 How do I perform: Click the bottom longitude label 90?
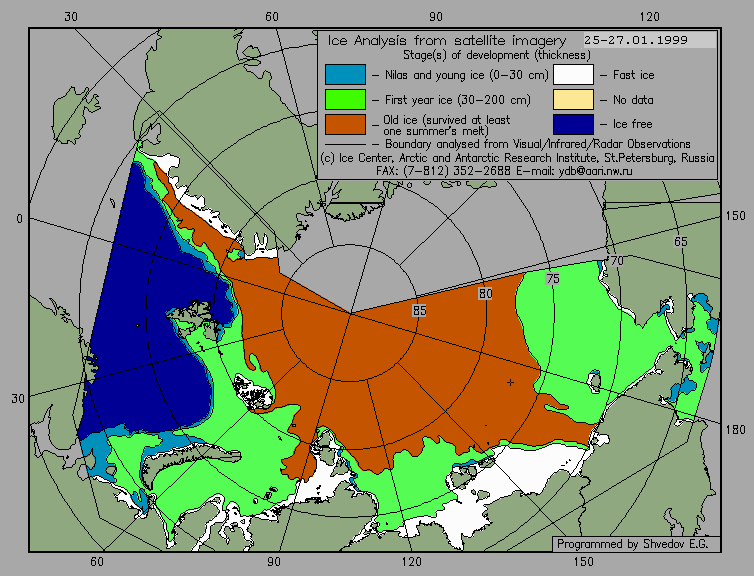tap(274, 562)
